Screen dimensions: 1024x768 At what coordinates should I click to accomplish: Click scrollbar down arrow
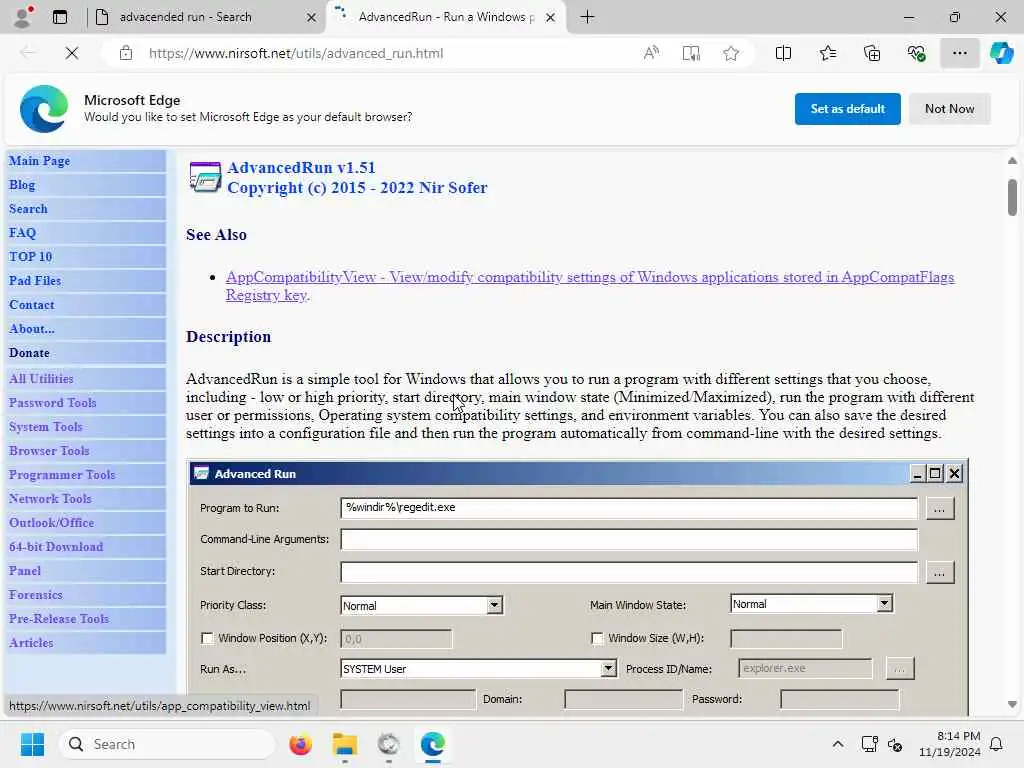[x=1012, y=705]
